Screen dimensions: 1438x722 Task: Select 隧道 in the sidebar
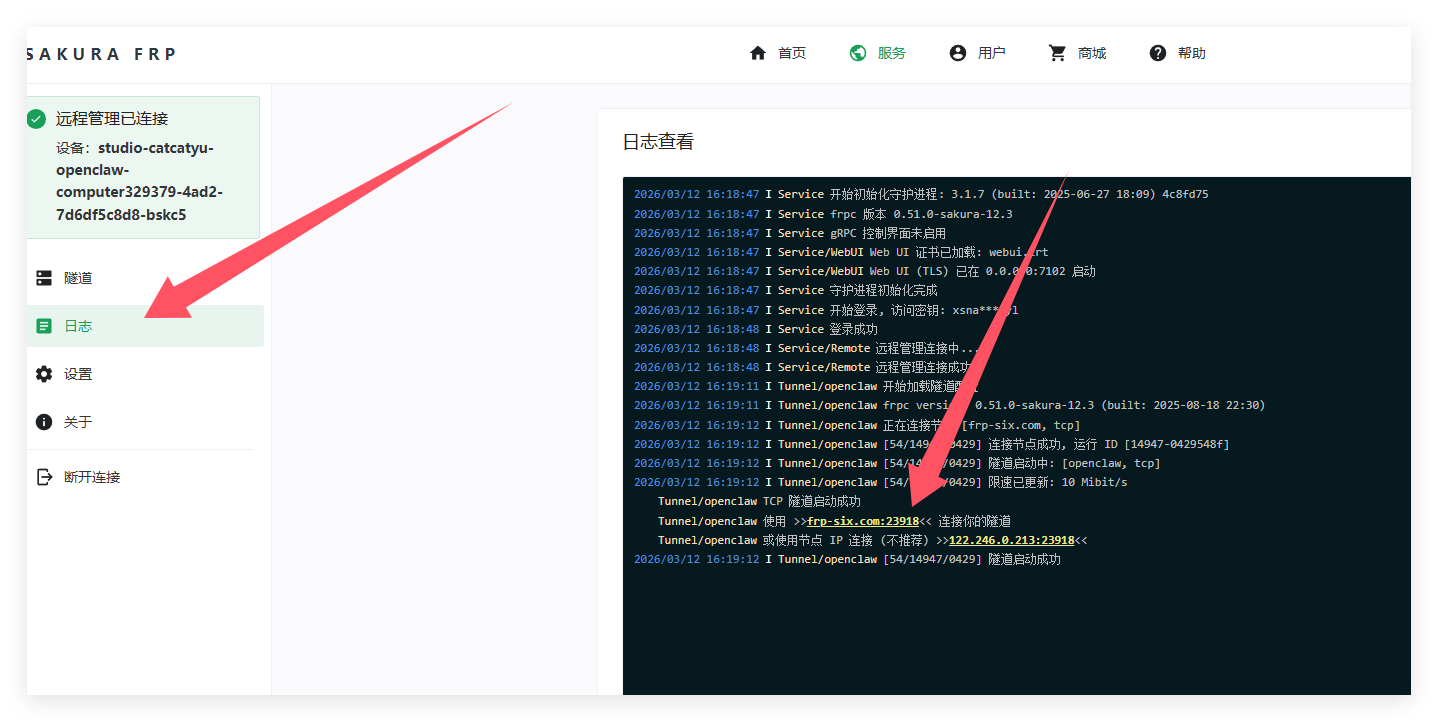[x=145, y=278]
